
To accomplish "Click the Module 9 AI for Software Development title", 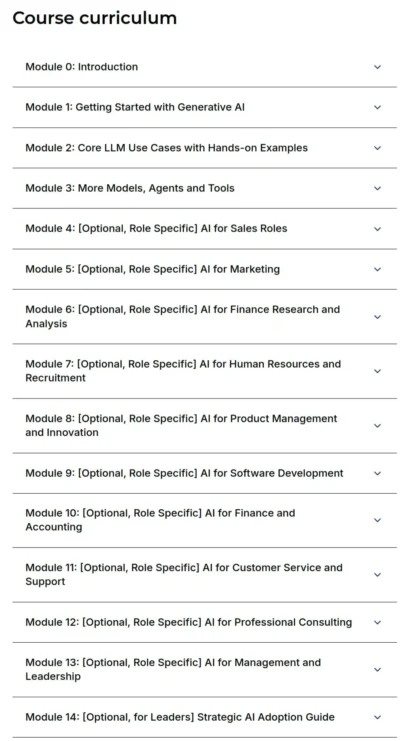I will click(184, 473).
